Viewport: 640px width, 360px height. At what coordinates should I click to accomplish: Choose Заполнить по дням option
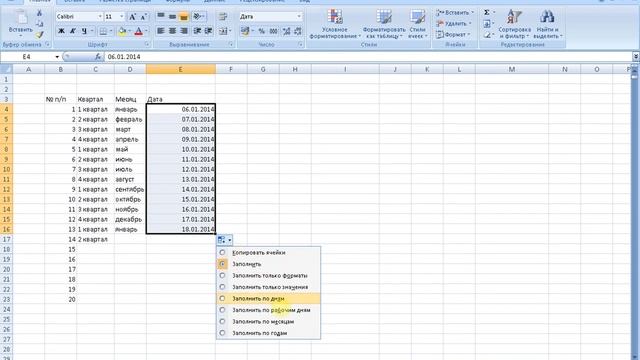tap(269, 298)
